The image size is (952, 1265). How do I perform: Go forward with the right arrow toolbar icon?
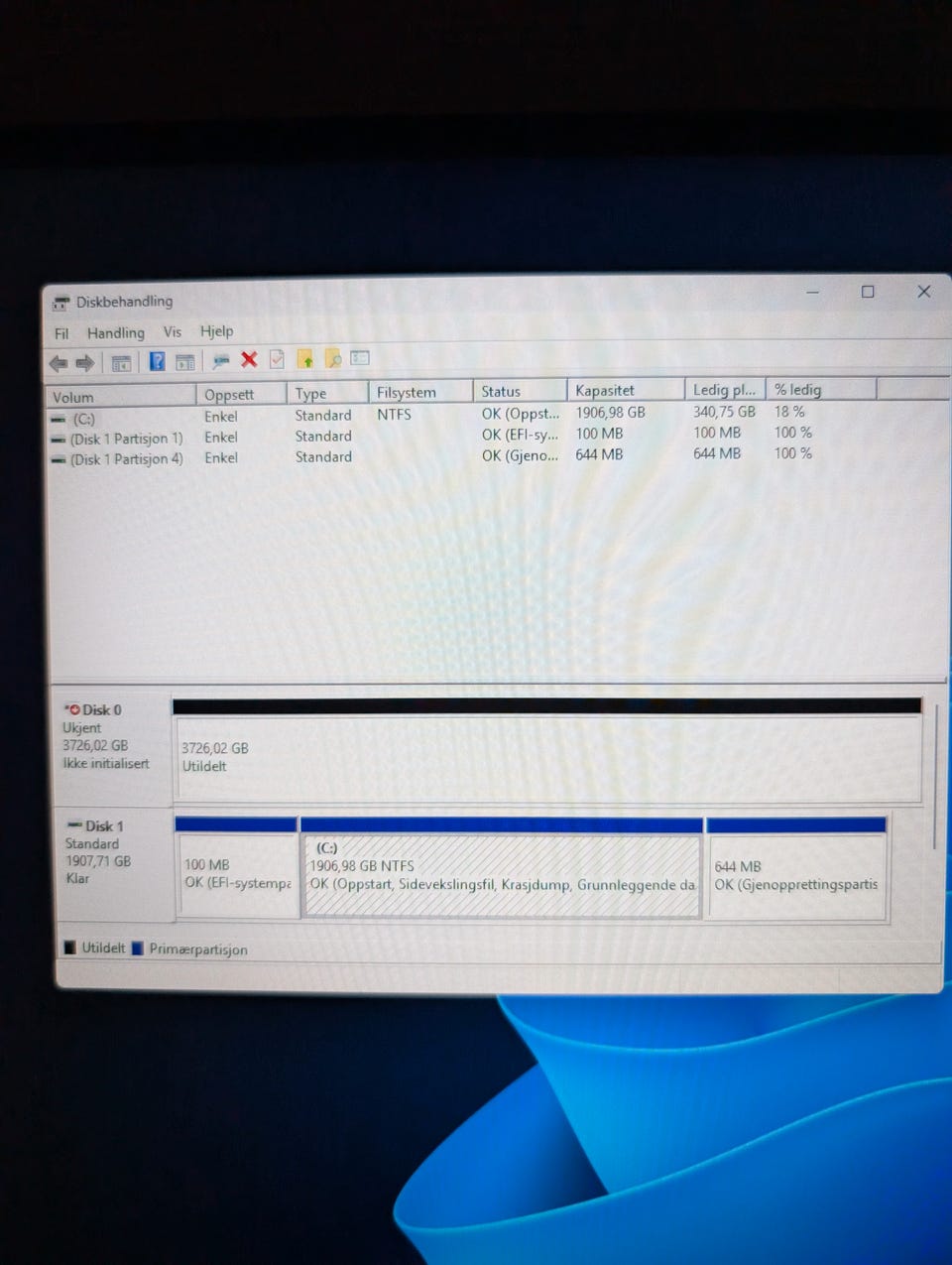[x=84, y=363]
